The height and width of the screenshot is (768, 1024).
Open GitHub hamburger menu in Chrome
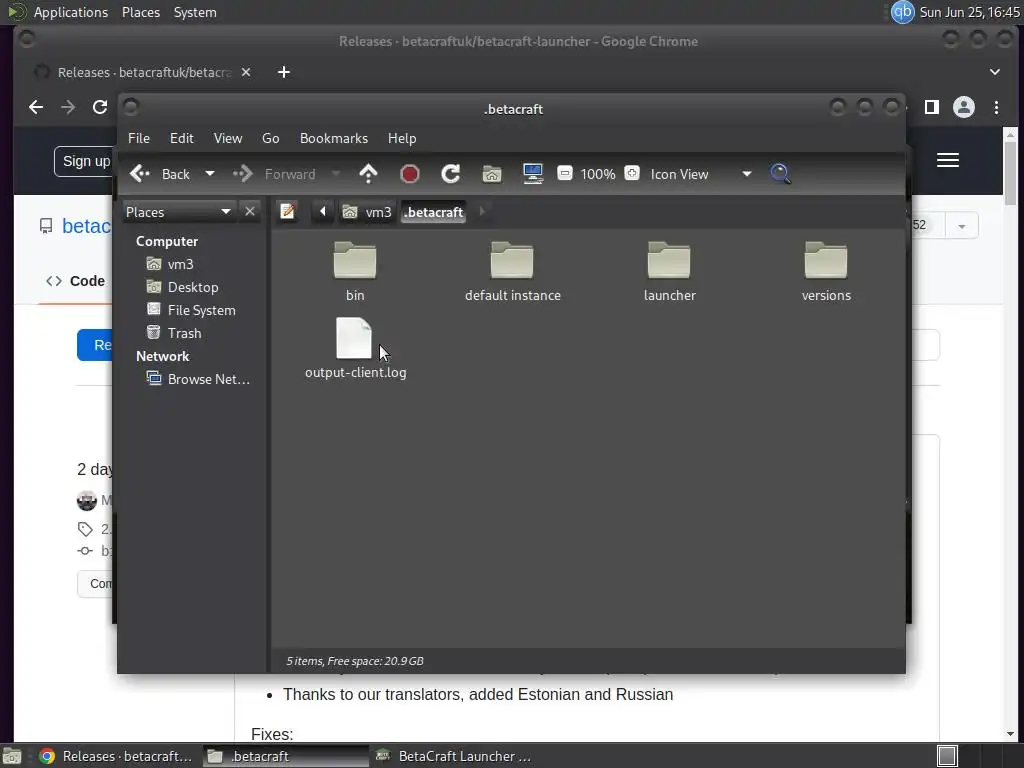pyautogui.click(x=948, y=160)
